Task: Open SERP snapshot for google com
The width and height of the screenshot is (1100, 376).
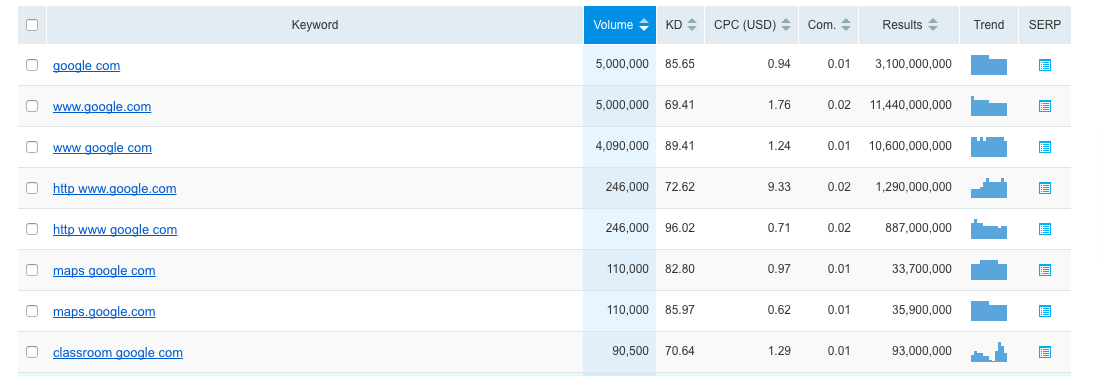Action: tap(1045, 65)
